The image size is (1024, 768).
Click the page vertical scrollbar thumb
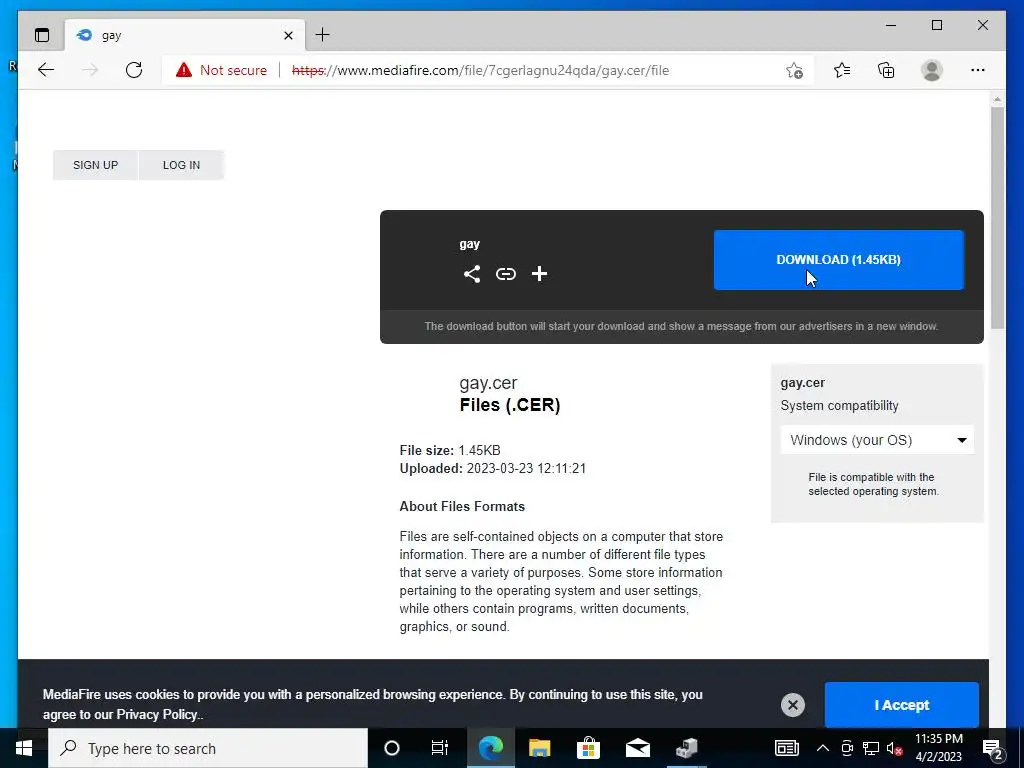point(997,217)
